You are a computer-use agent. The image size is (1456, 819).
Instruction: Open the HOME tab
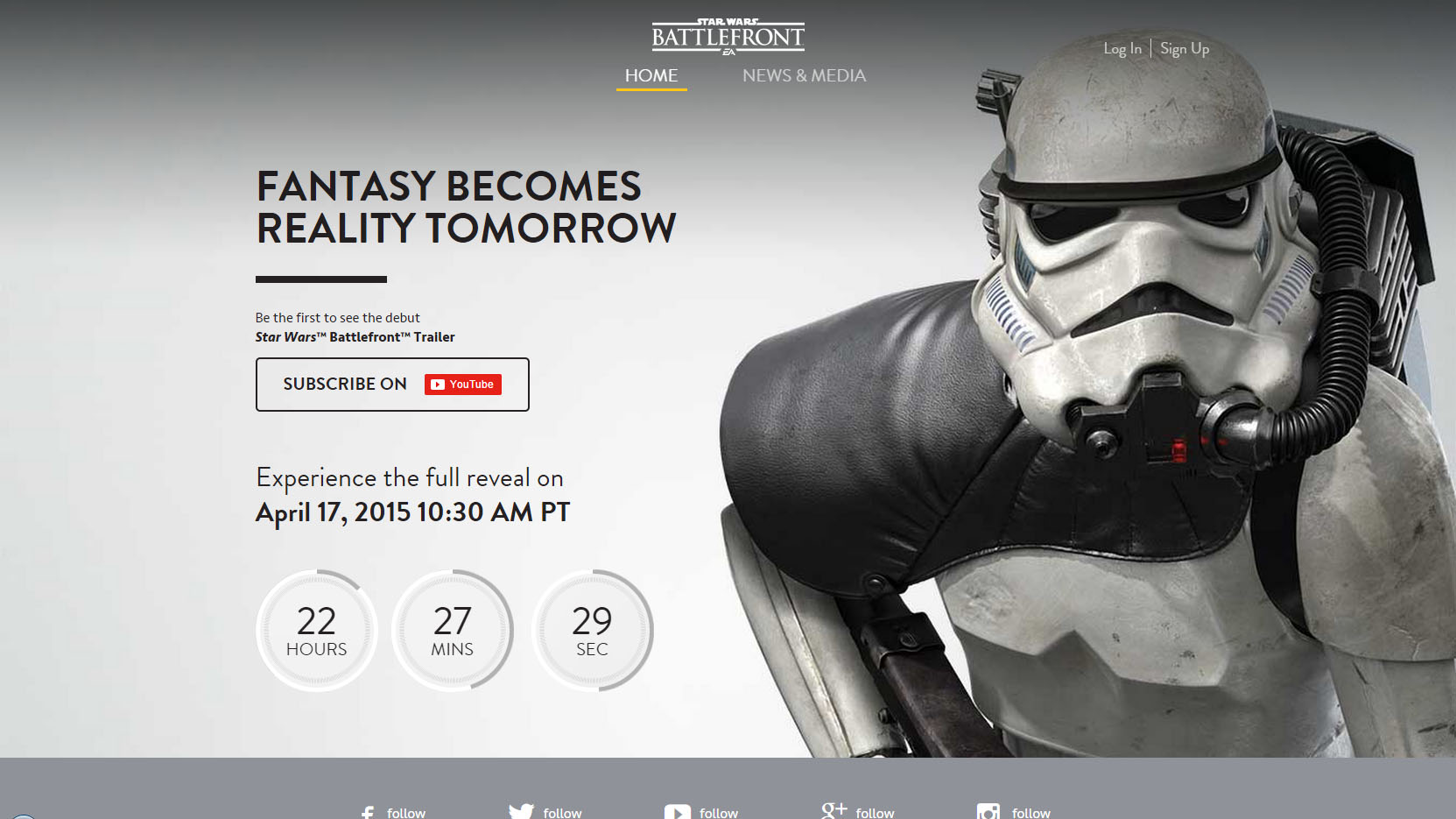pyautogui.click(x=651, y=75)
